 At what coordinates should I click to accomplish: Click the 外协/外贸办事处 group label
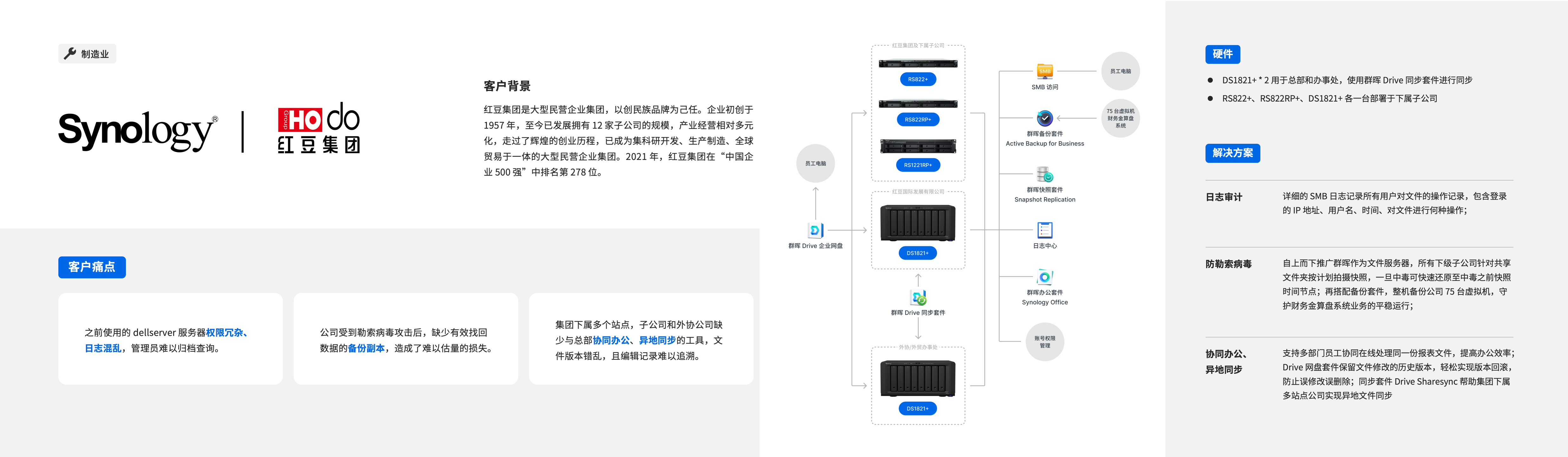click(918, 347)
